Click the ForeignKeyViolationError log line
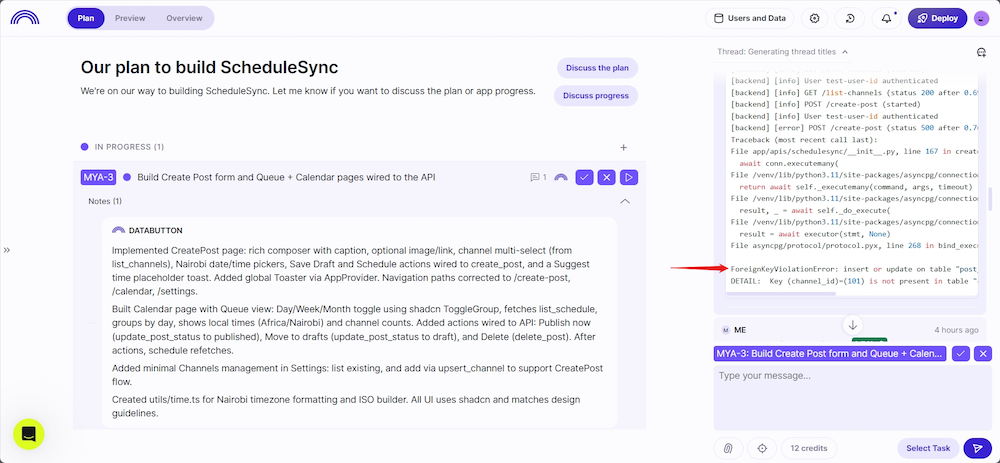 pyautogui.click(x=854, y=268)
